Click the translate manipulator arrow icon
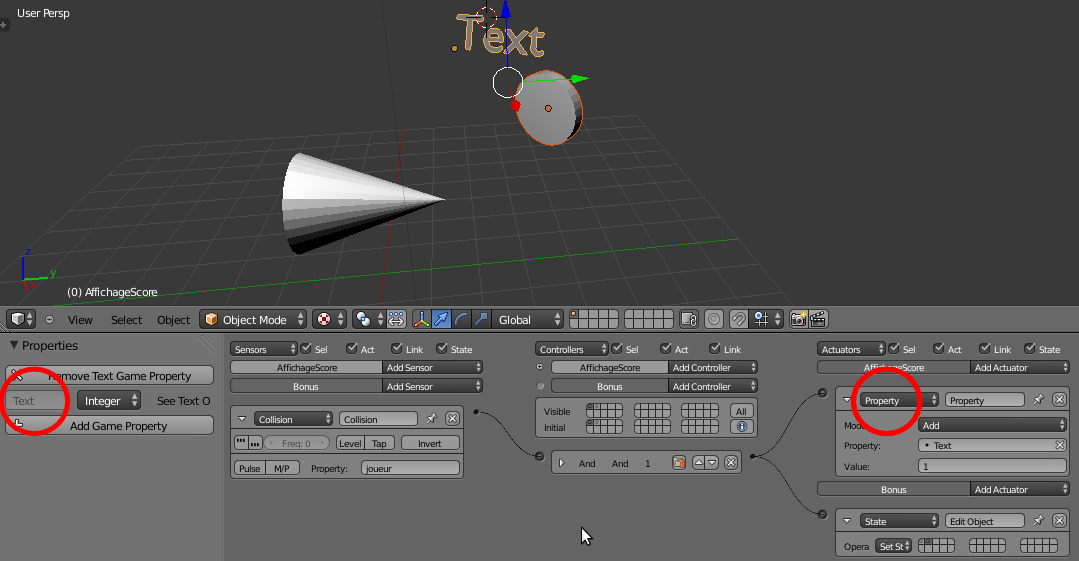Viewport: 1079px width, 561px height. tap(441, 319)
